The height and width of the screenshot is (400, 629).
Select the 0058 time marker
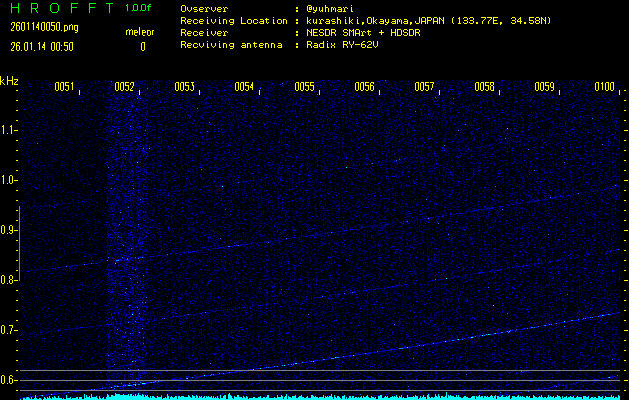click(x=484, y=87)
